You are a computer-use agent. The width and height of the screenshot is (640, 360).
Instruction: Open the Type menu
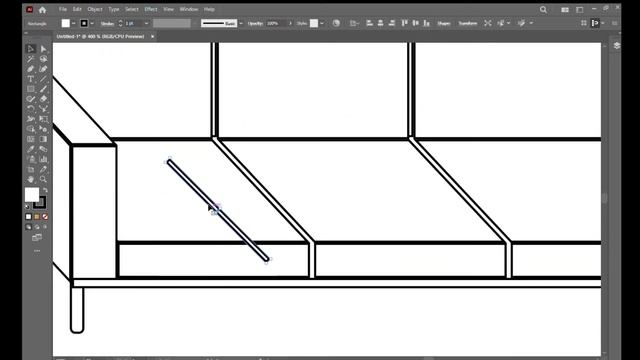pyautogui.click(x=113, y=9)
